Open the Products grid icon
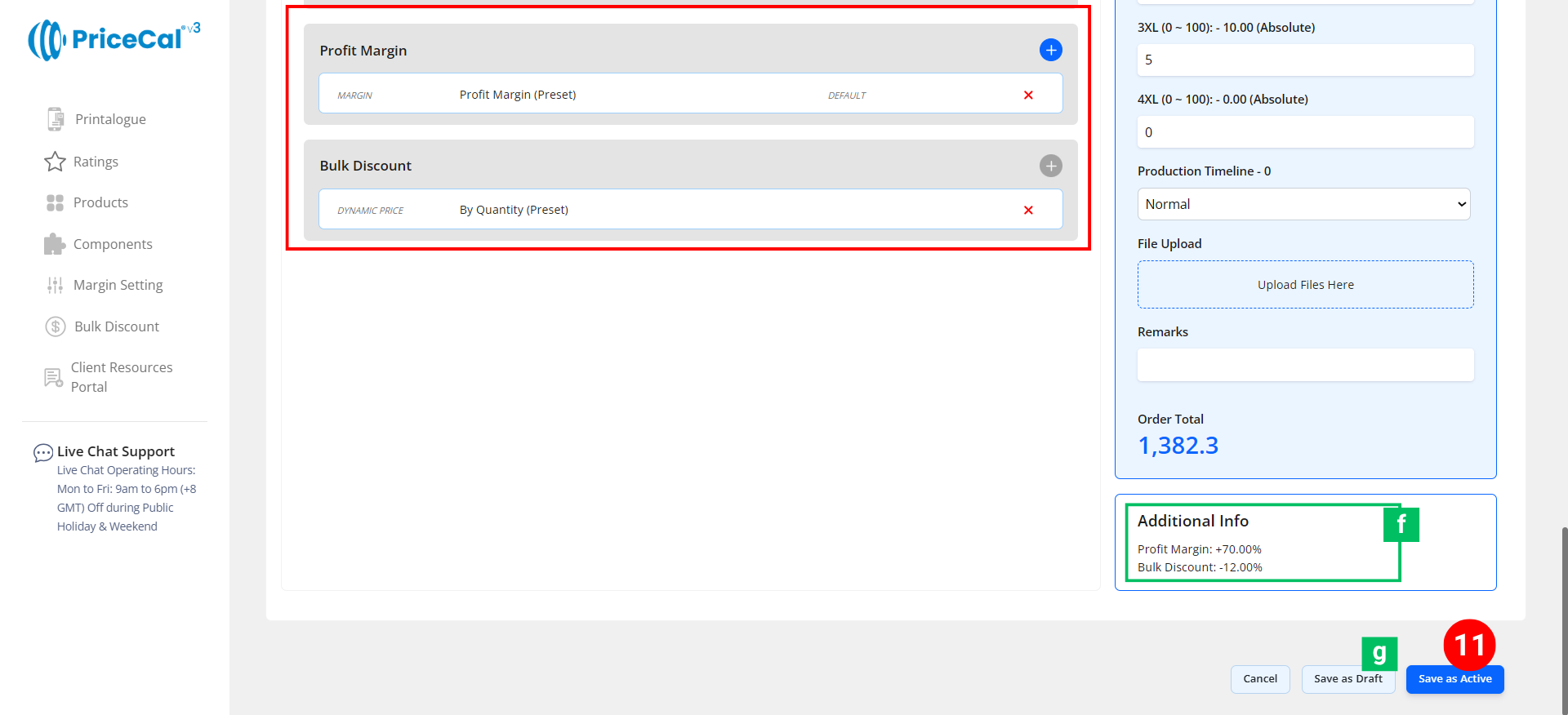 [55, 203]
